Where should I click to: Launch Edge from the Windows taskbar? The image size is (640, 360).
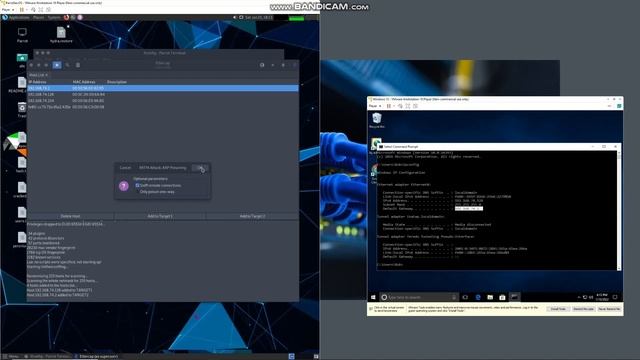pyautogui.click(x=478, y=297)
